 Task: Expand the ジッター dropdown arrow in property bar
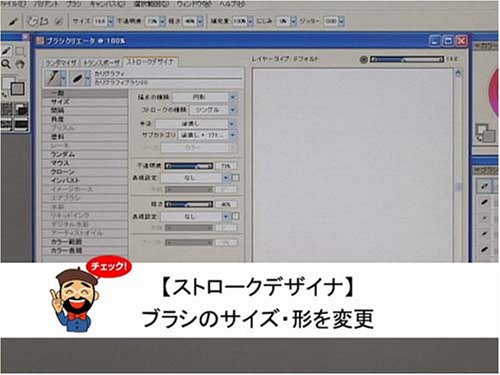[341, 21]
